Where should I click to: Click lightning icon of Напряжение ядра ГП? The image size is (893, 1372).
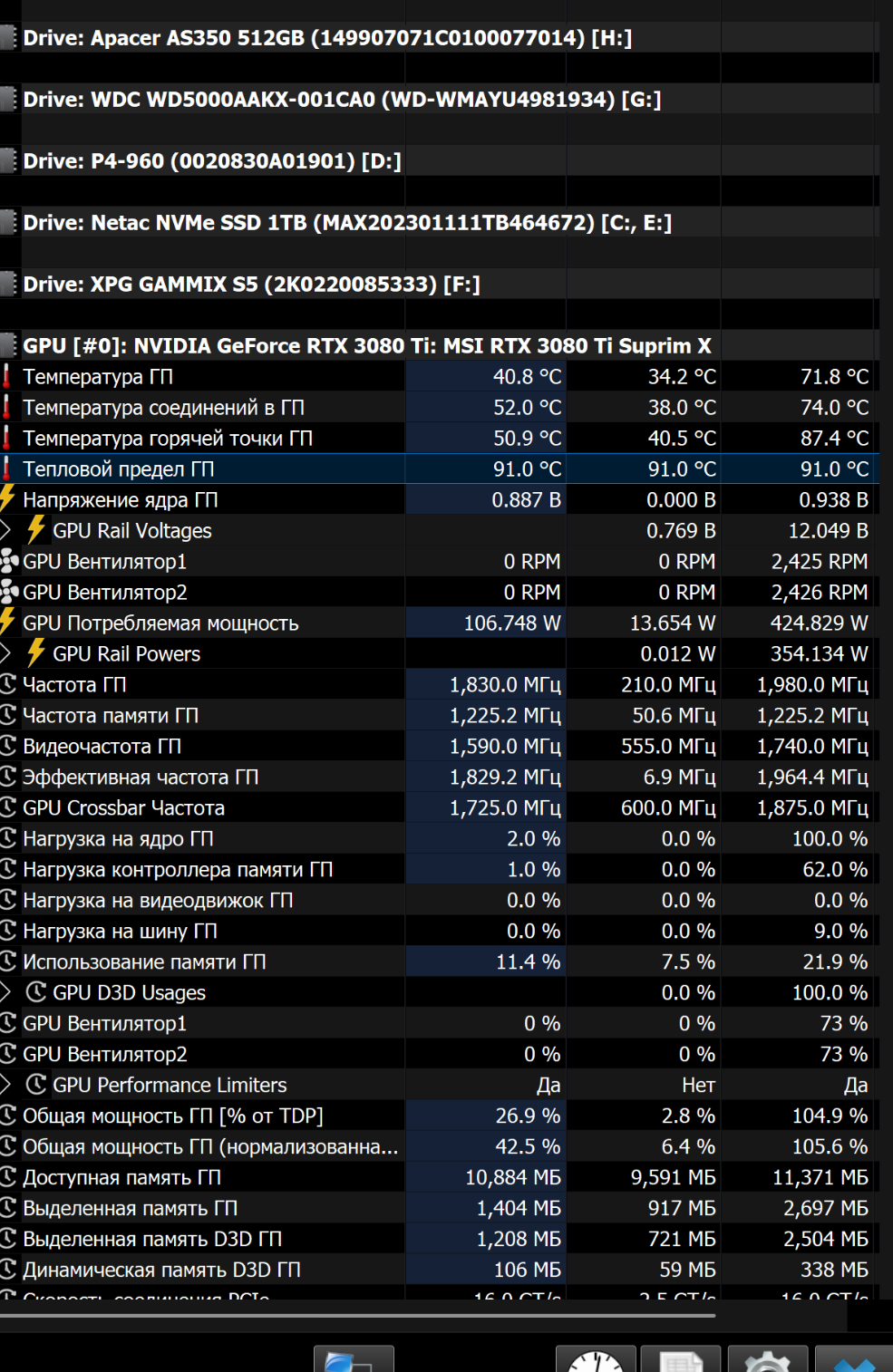point(7,499)
